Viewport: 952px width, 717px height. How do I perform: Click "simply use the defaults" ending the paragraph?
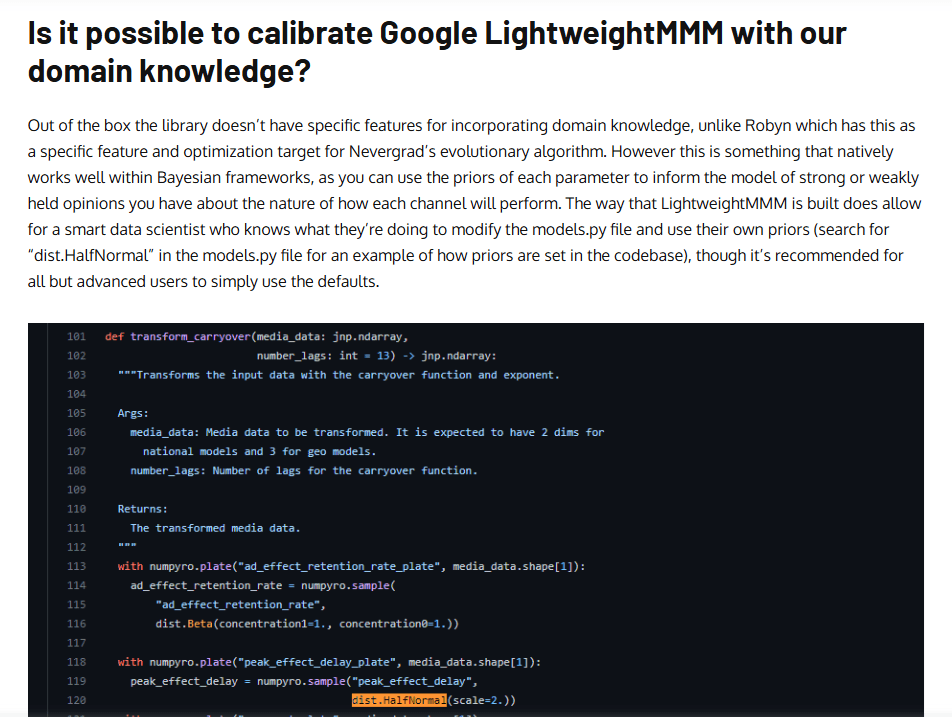point(291,282)
